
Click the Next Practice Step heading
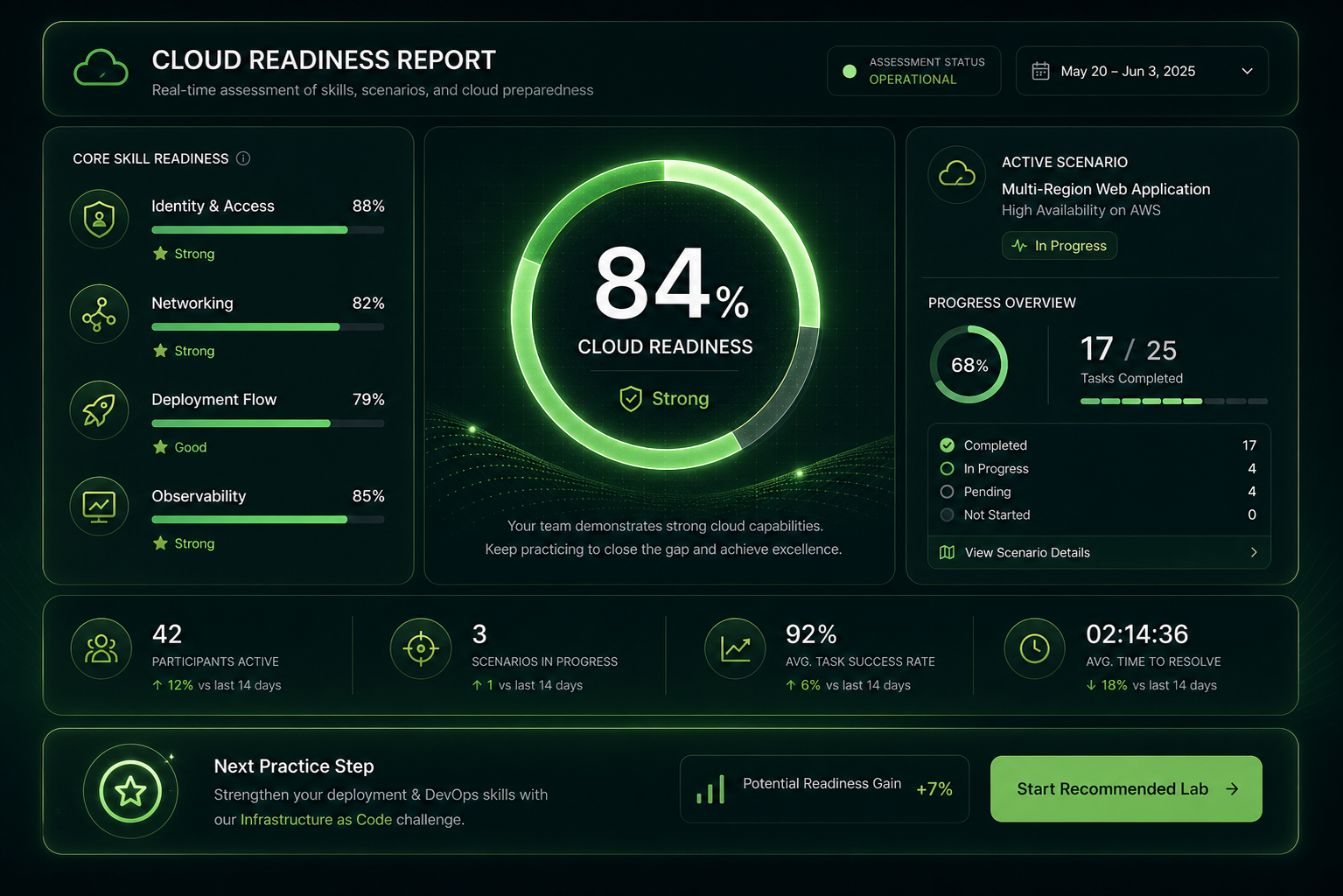click(x=294, y=766)
